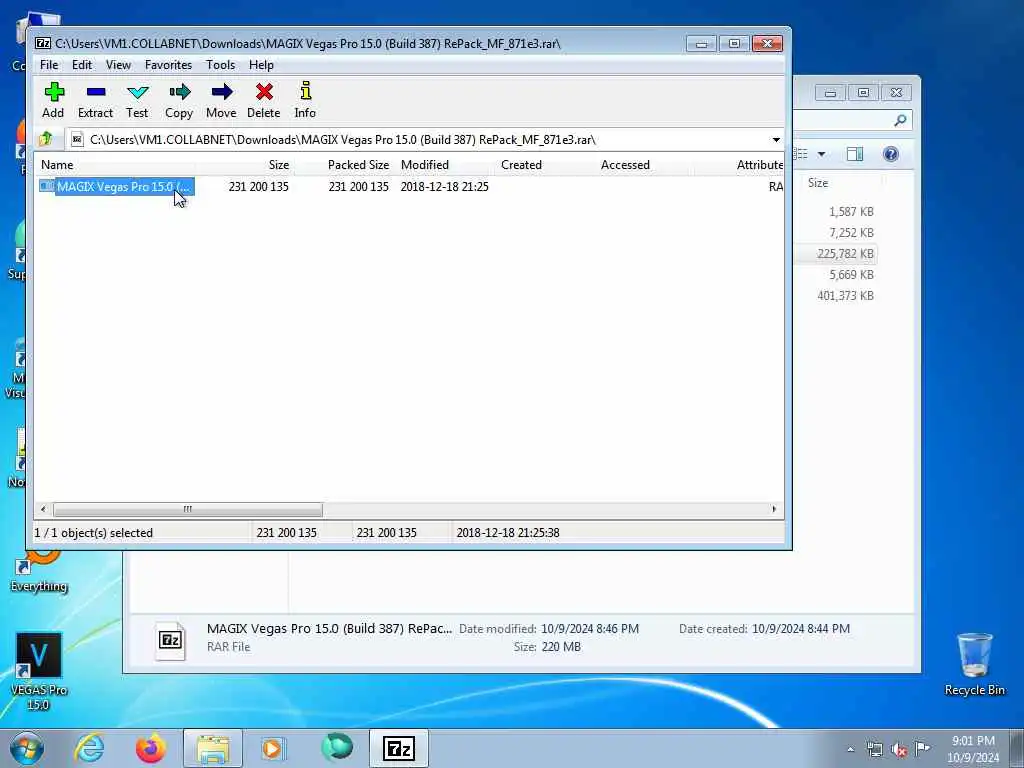The width and height of the screenshot is (1024, 768).
Task: Click the Explorer Size column header
Action: pyautogui.click(x=818, y=183)
